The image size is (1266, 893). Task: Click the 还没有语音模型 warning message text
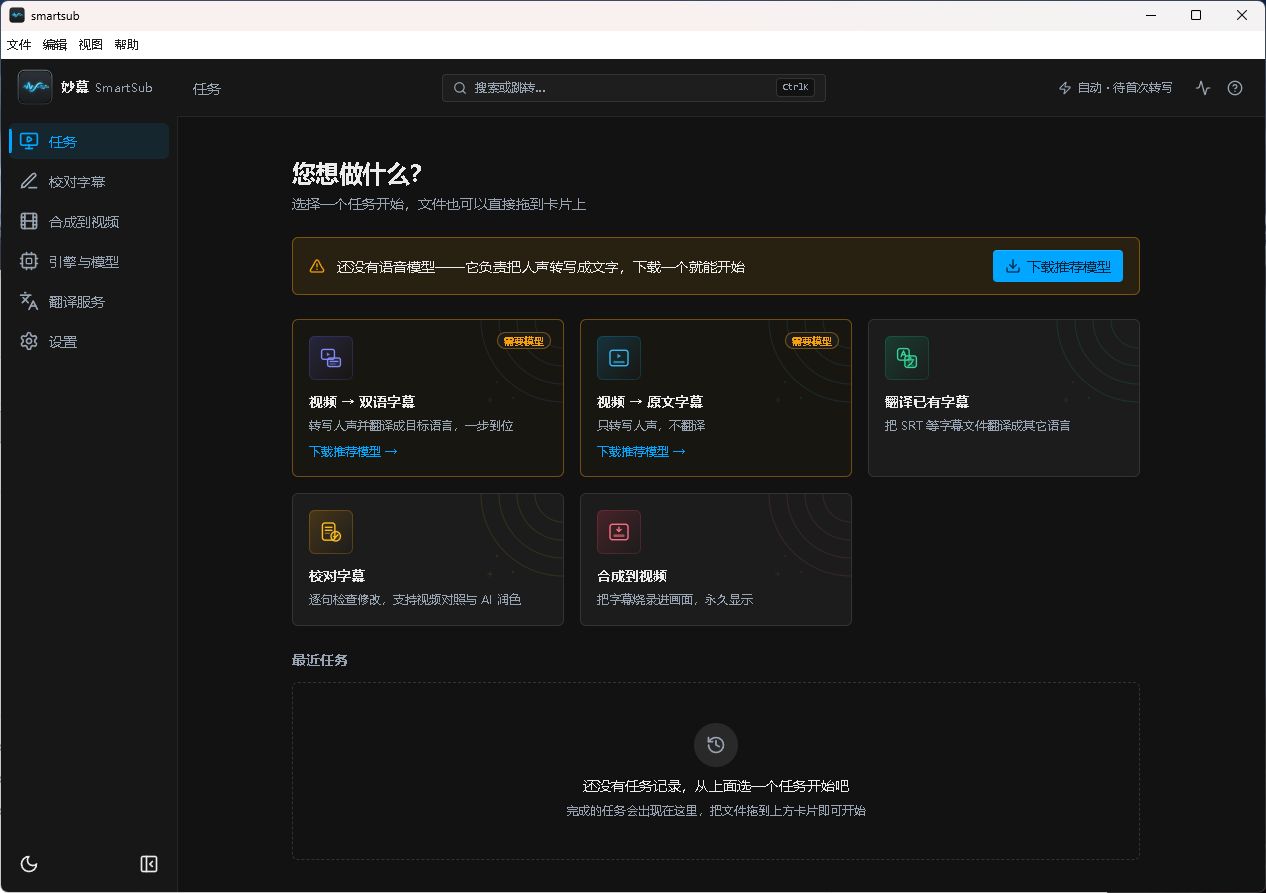tap(541, 267)
